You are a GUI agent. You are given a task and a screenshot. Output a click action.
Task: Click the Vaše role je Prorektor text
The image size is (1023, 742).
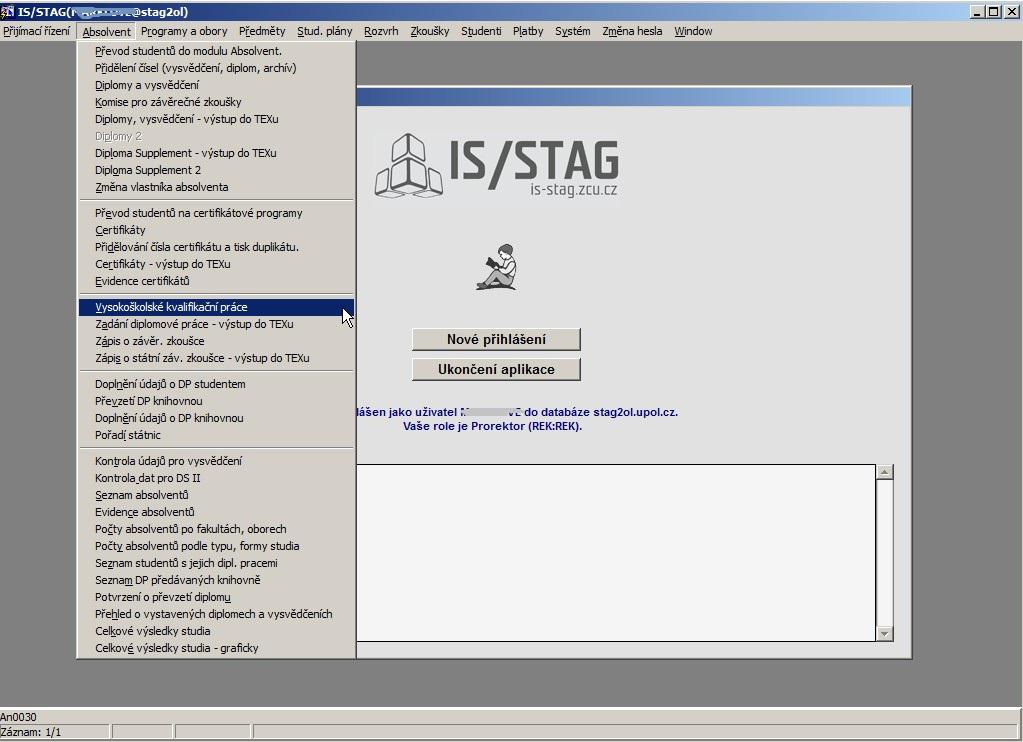(x=492, y=426)
